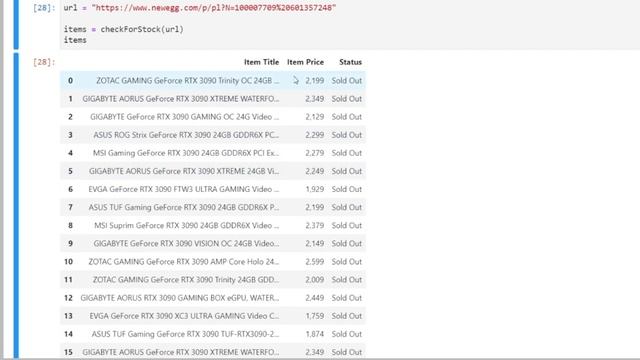Screen dimensions: 640x360
Task: Click the 1,874 price cell
Action: (x=314, y=334)
